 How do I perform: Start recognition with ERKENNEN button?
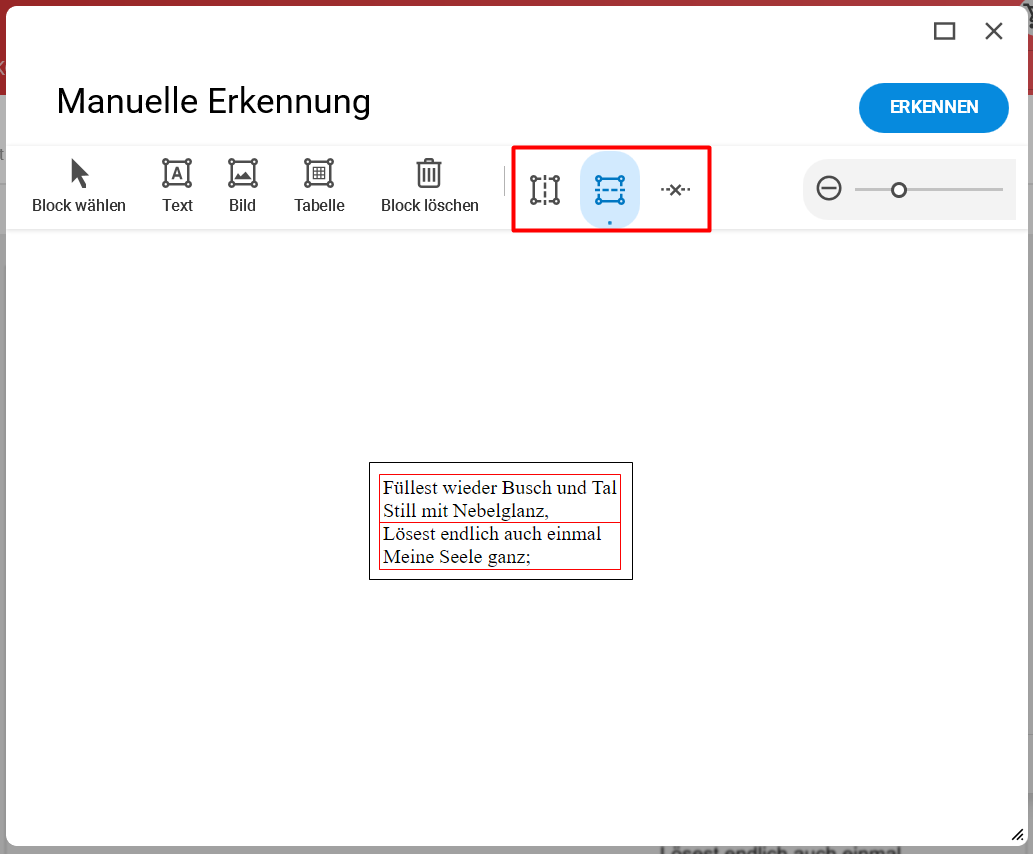pyautogui.click(x=934, y=107)
